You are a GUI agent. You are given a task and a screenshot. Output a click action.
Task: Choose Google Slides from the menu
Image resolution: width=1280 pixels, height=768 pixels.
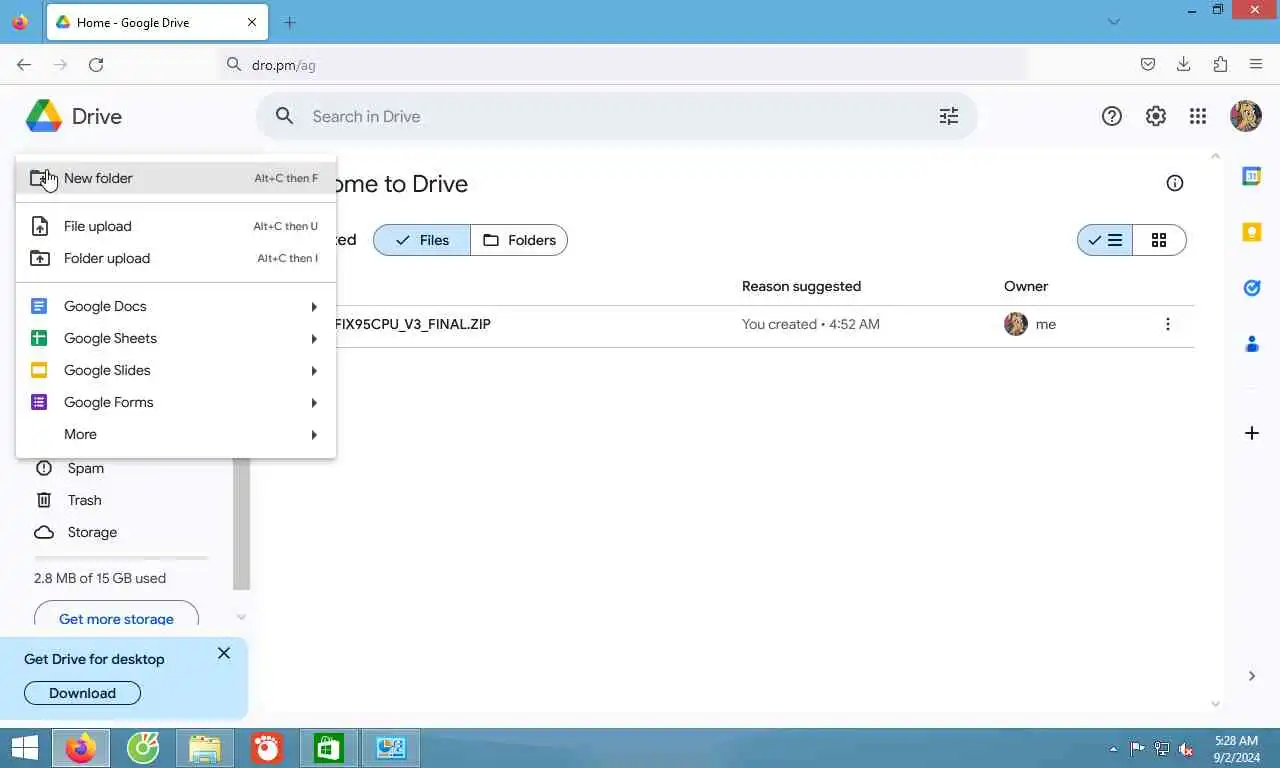click(x=176, y=370)
